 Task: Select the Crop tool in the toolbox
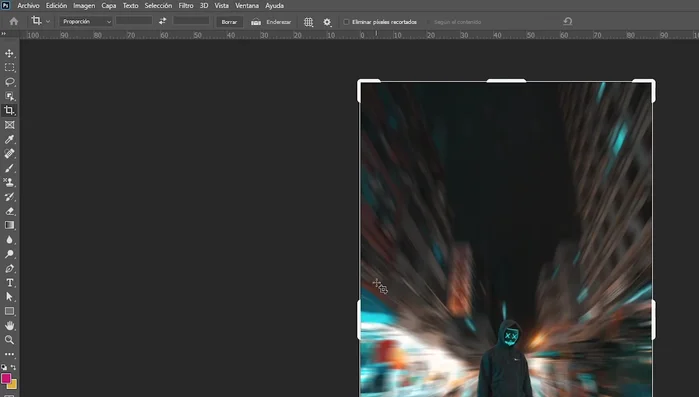click(x=9, y=111)
